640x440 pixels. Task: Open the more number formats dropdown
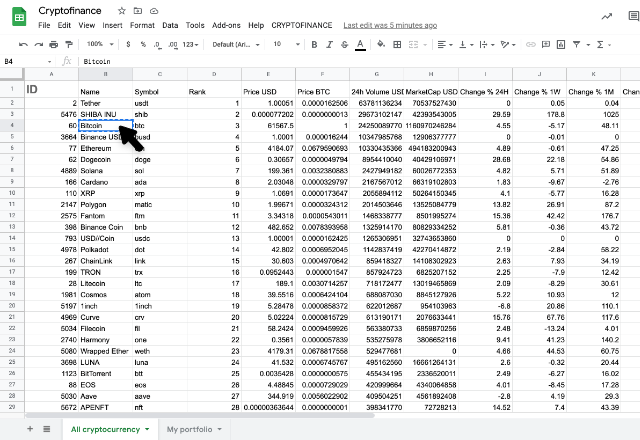[x=191, y=44]
